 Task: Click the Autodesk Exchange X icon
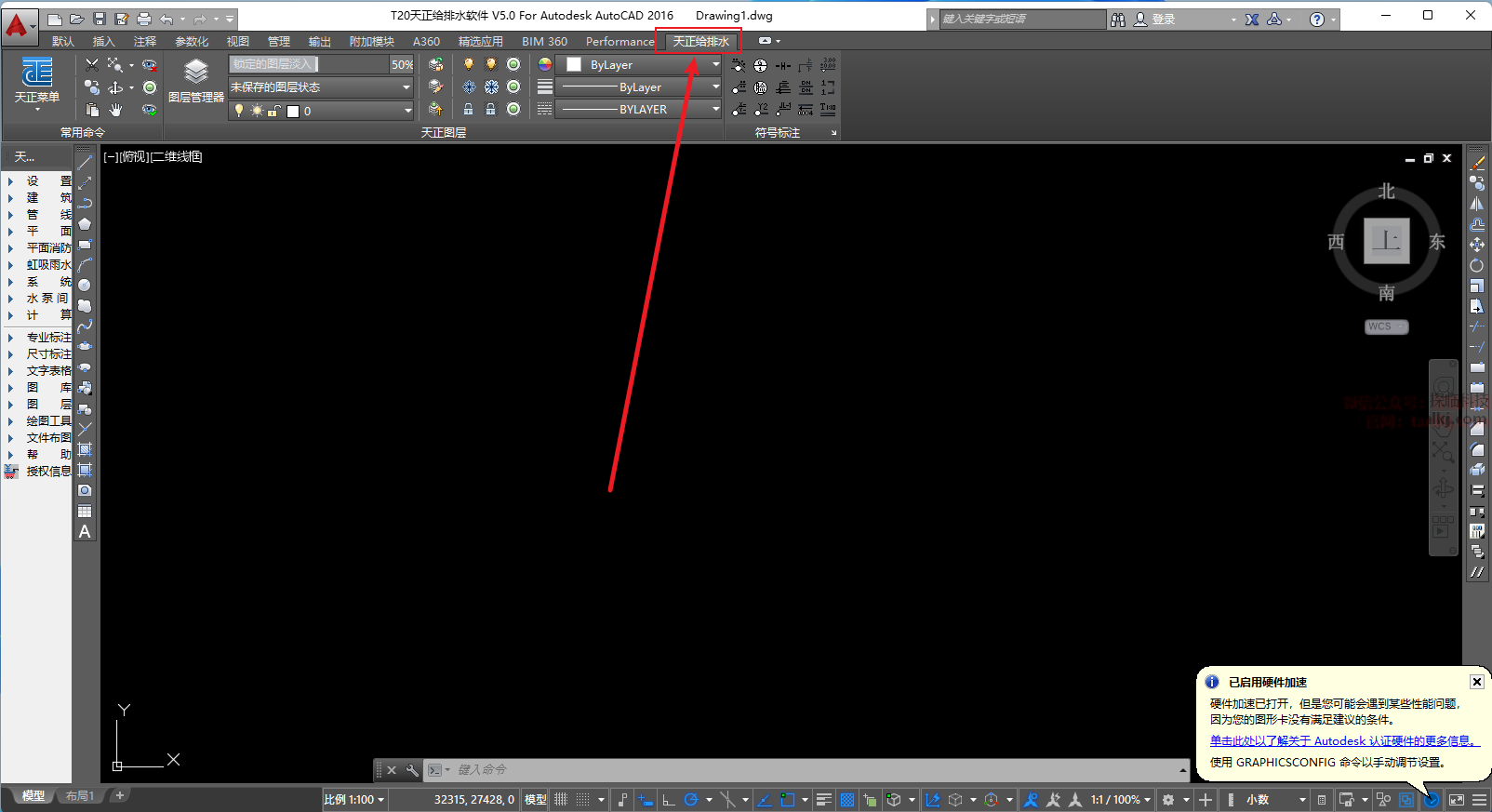(x=1252, y=20)
